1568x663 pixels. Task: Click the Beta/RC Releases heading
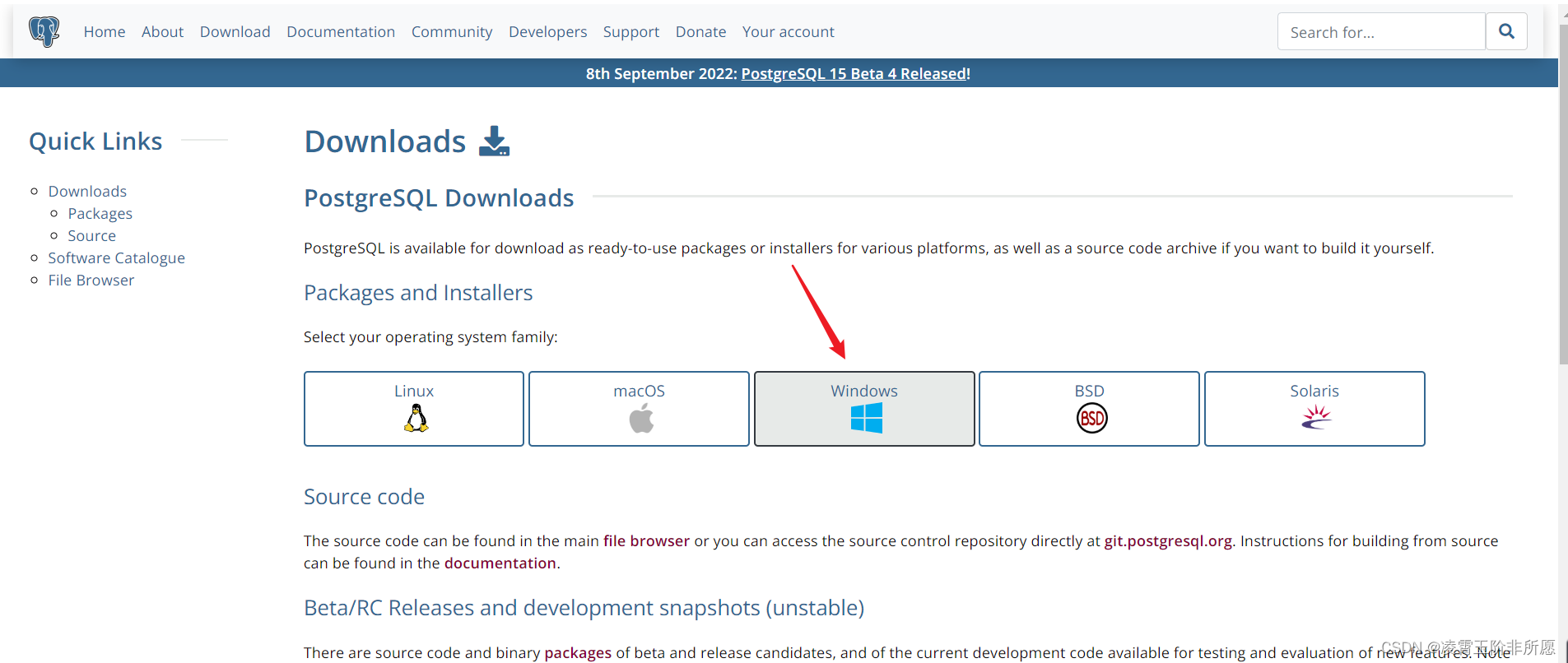tap(584, 608)
